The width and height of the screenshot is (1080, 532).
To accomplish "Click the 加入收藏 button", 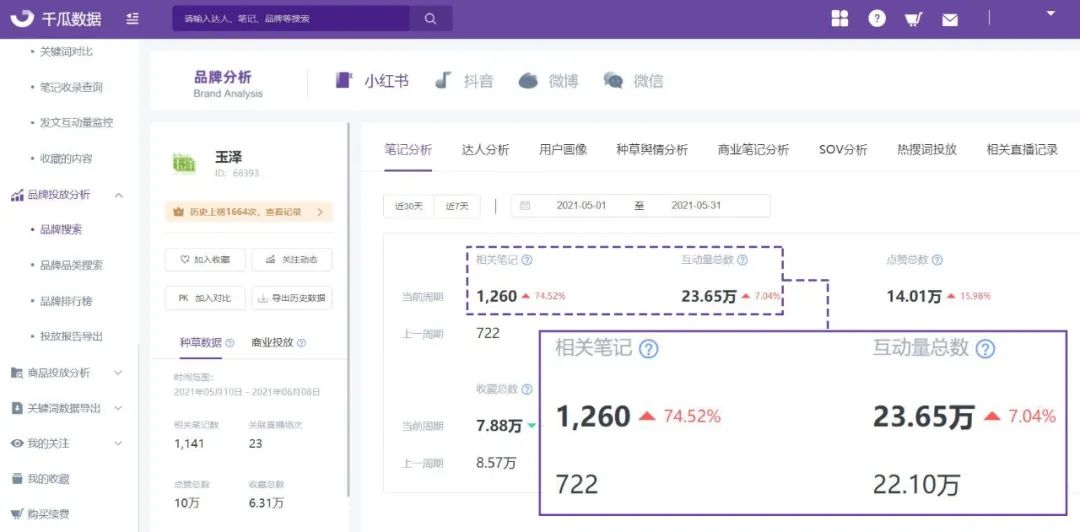I will [205, 260].
